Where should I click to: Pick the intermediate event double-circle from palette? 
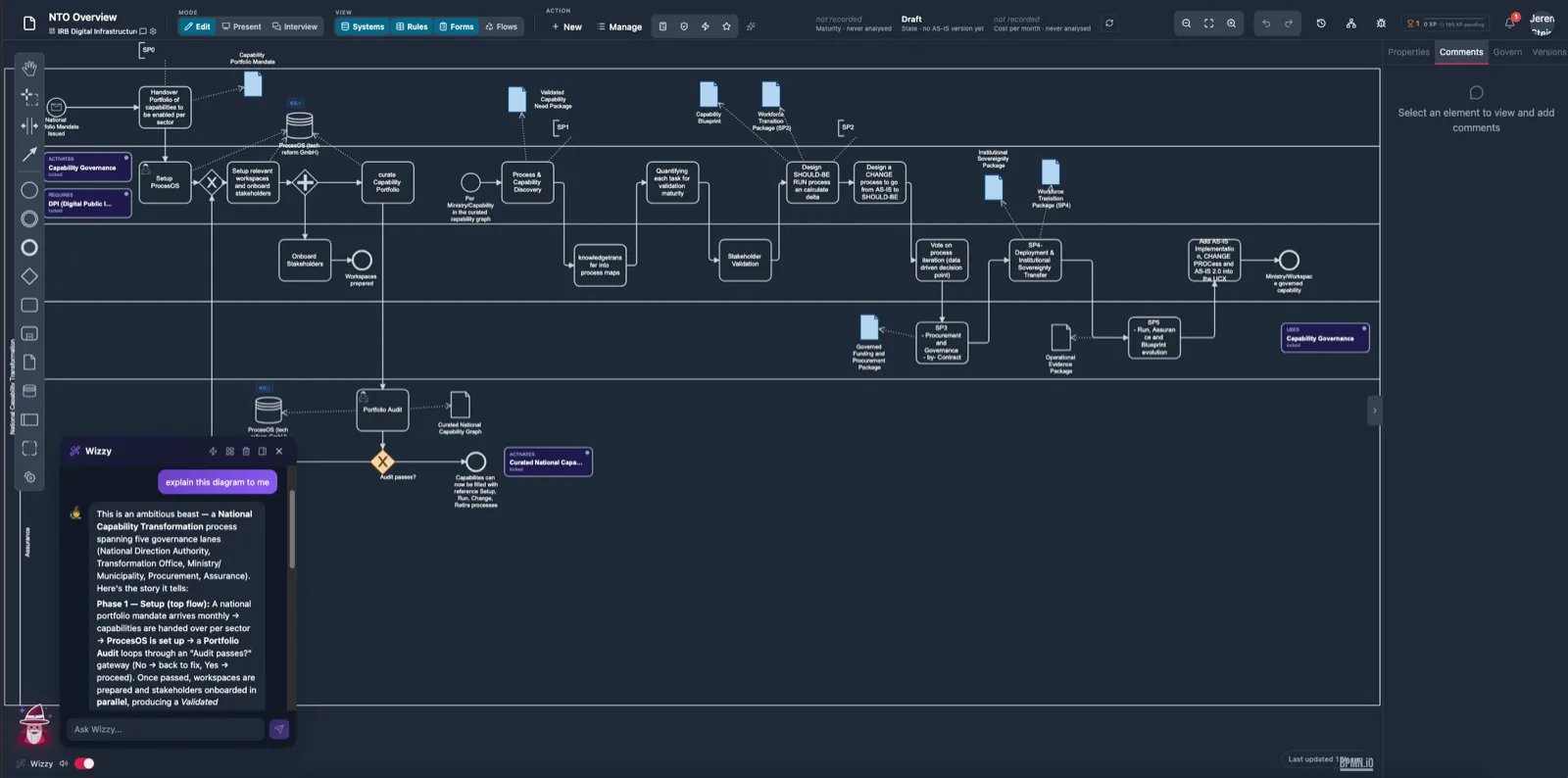coord(29,219)
